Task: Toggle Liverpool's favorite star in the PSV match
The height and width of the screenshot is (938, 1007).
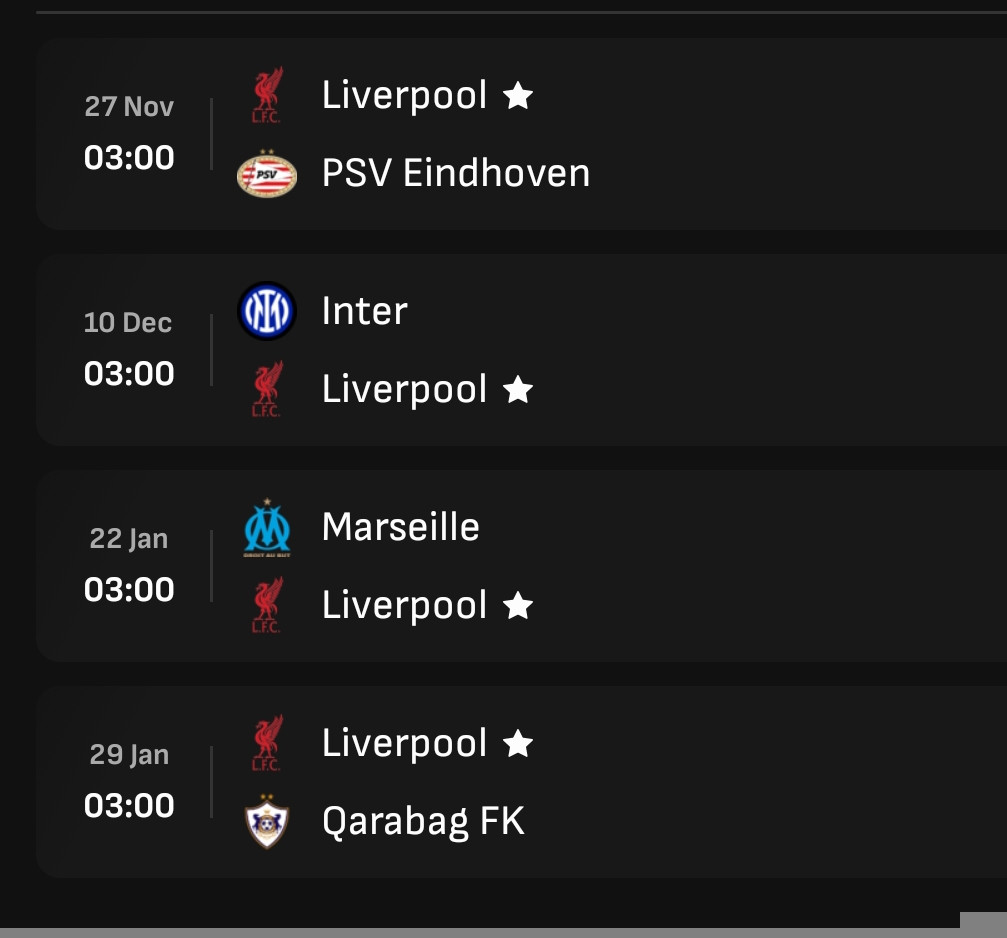Action: pyautogui.click(x=518, y=96)
